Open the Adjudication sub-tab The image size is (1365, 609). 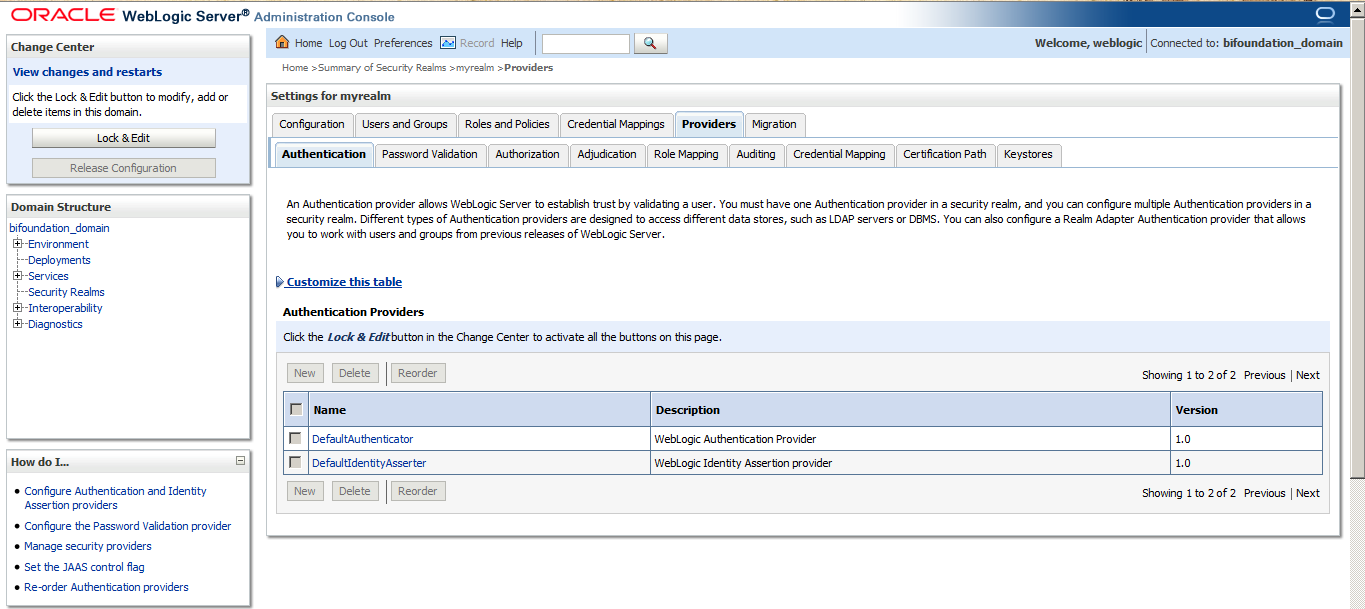coord(607,154)
